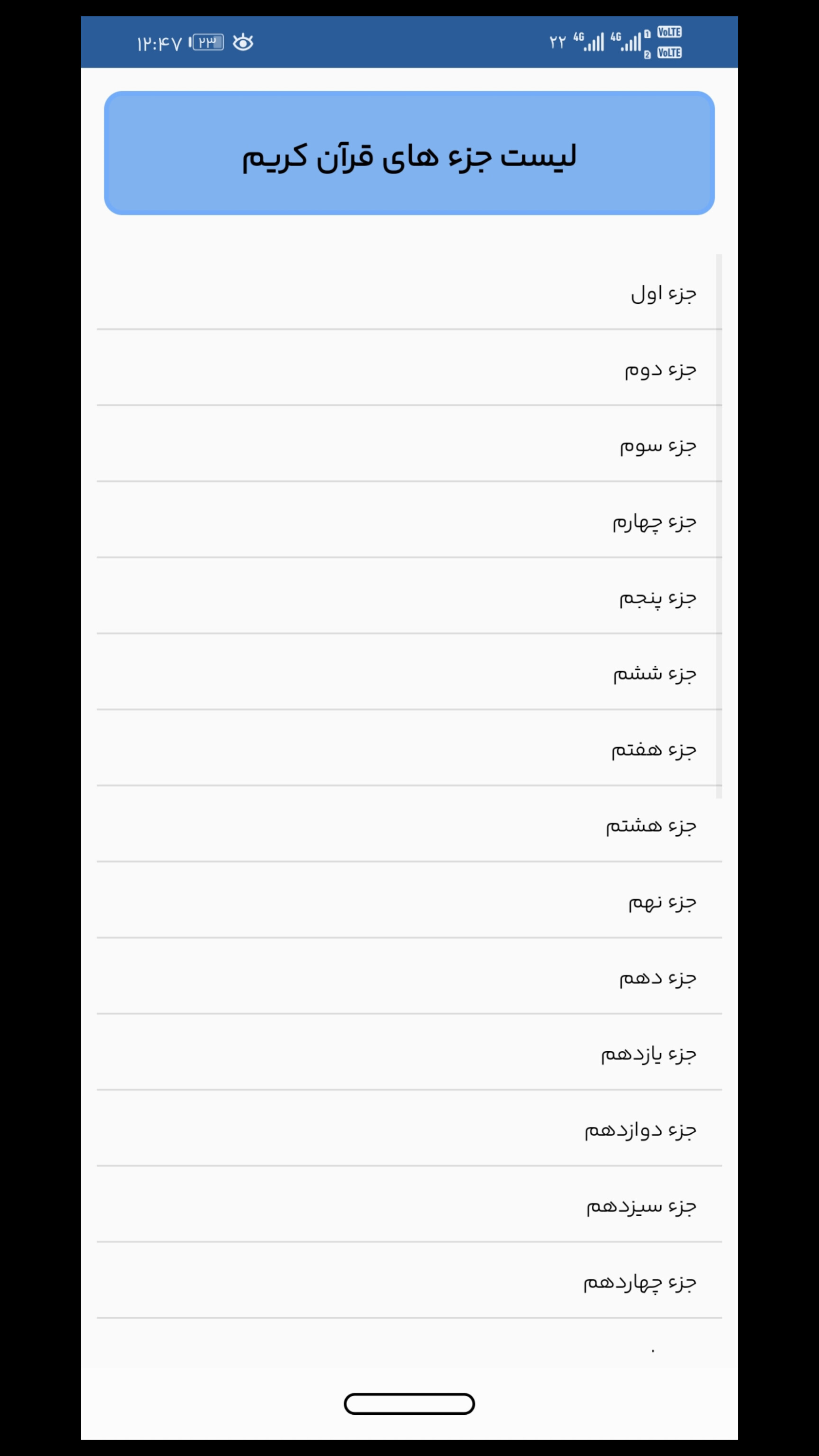Open جزء یازدهم
The height and width of the screenshot is (1456, 819).
(x=409, y=1054)
